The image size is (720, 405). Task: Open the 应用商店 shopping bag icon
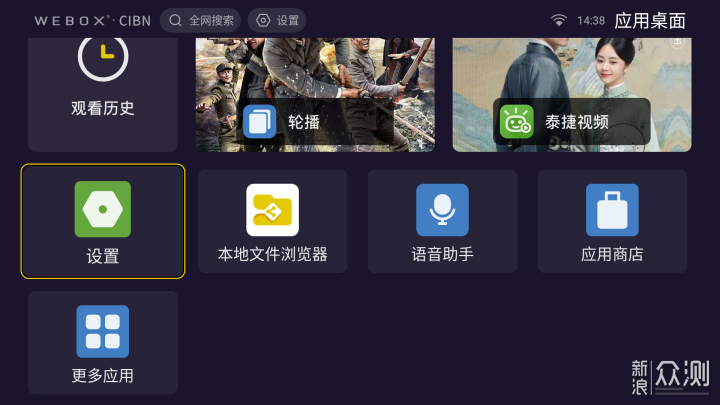(x=612, y=210)
